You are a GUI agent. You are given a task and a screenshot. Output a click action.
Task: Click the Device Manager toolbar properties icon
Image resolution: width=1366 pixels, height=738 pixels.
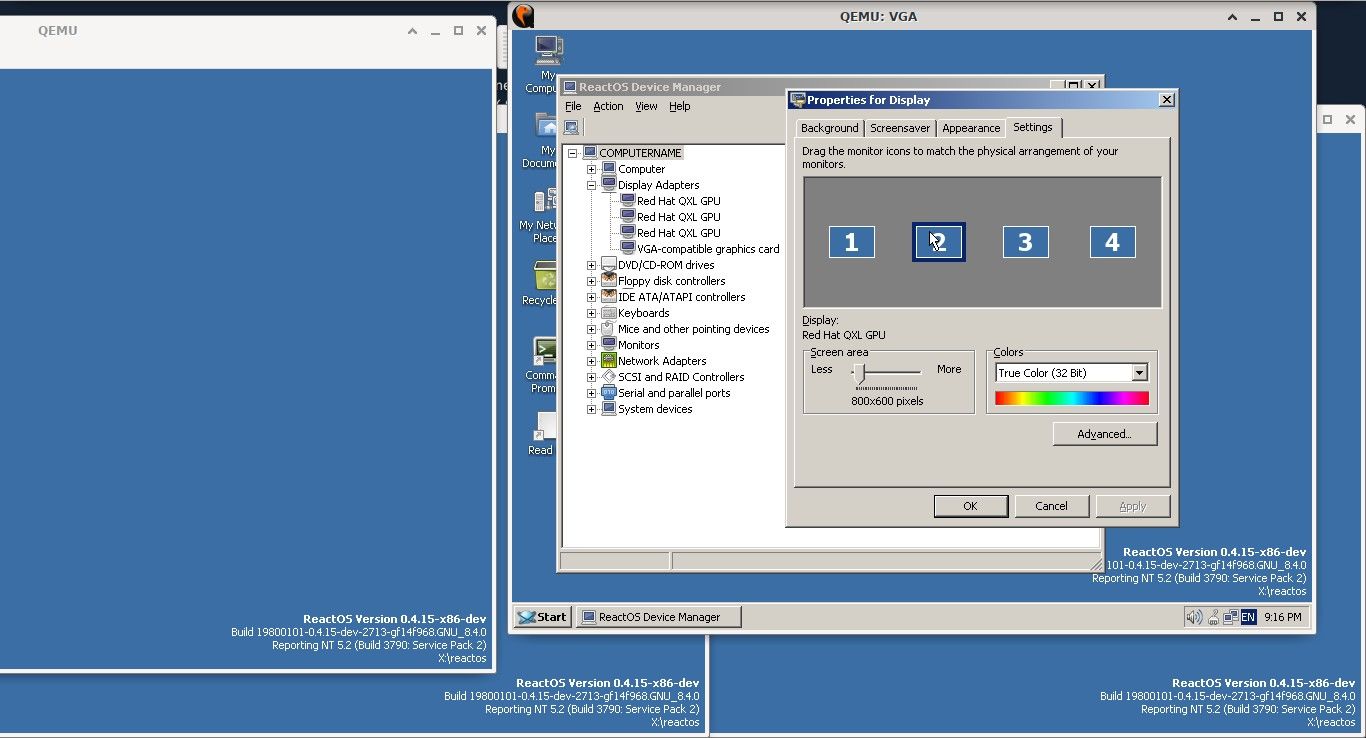(571, 127)
